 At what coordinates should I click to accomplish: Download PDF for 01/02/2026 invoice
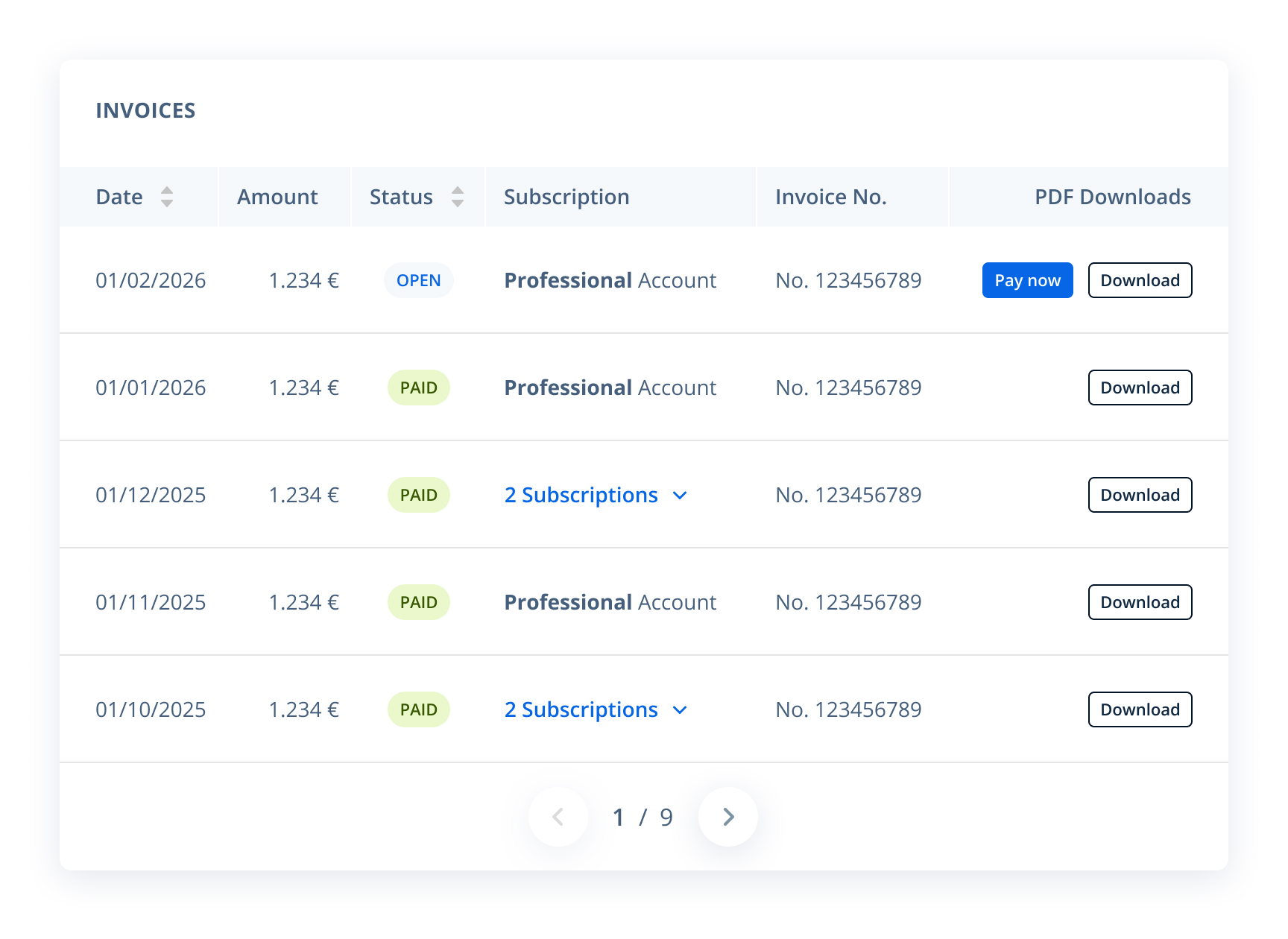[x=1140, y=280]
